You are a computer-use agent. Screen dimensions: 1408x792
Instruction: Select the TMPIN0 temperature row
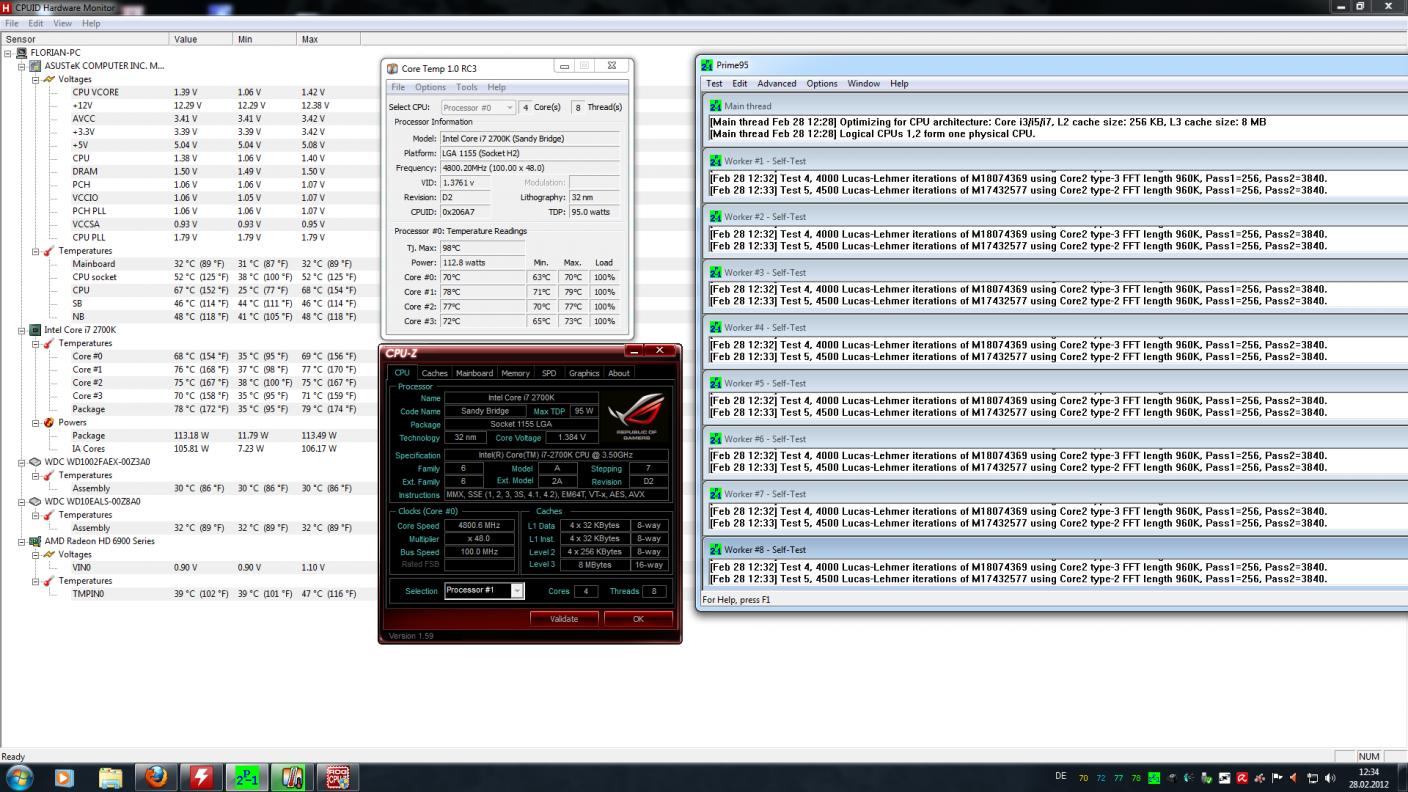tap(214, 594)
